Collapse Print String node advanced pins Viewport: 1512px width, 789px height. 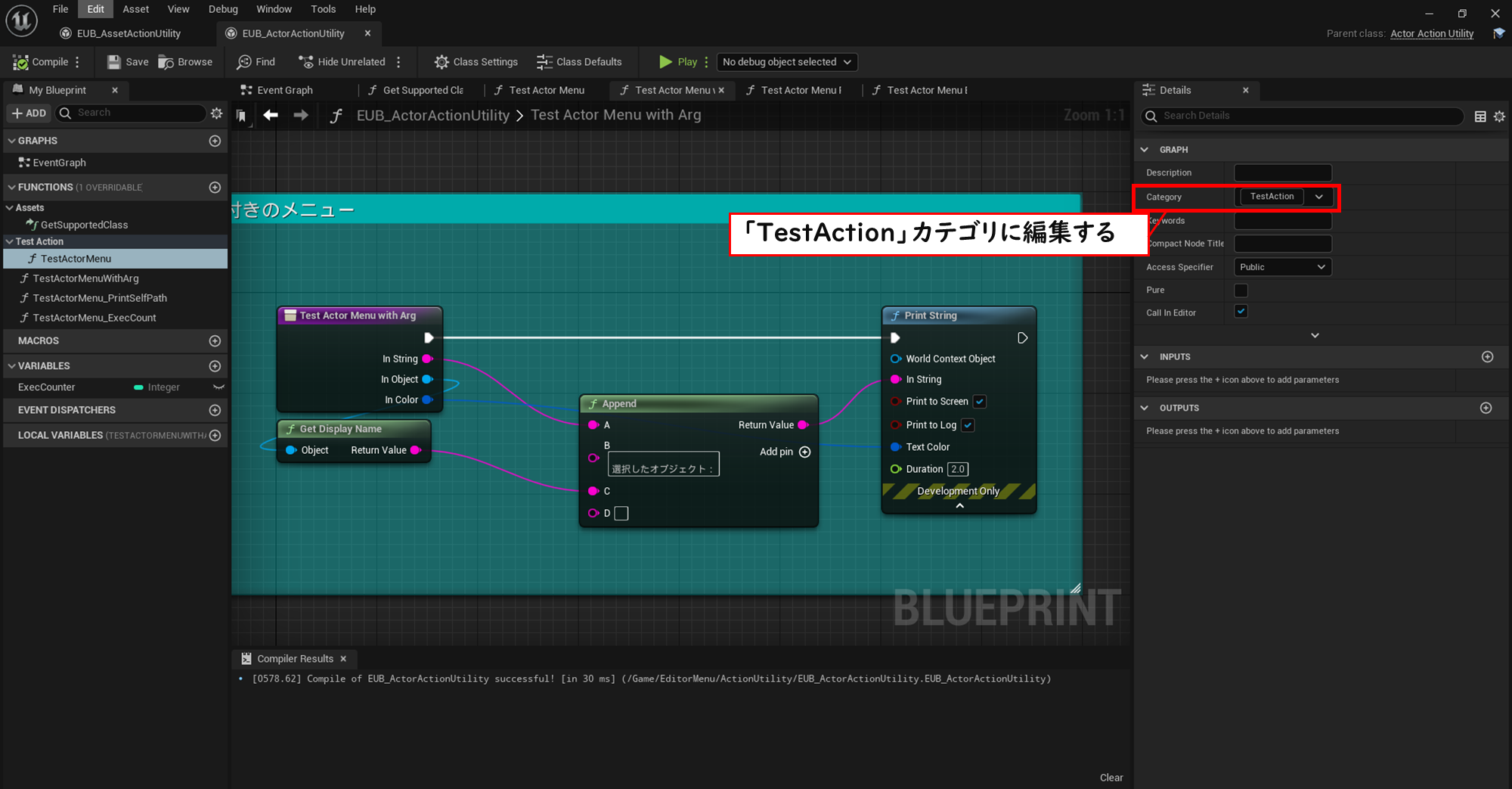coord(959,506)
